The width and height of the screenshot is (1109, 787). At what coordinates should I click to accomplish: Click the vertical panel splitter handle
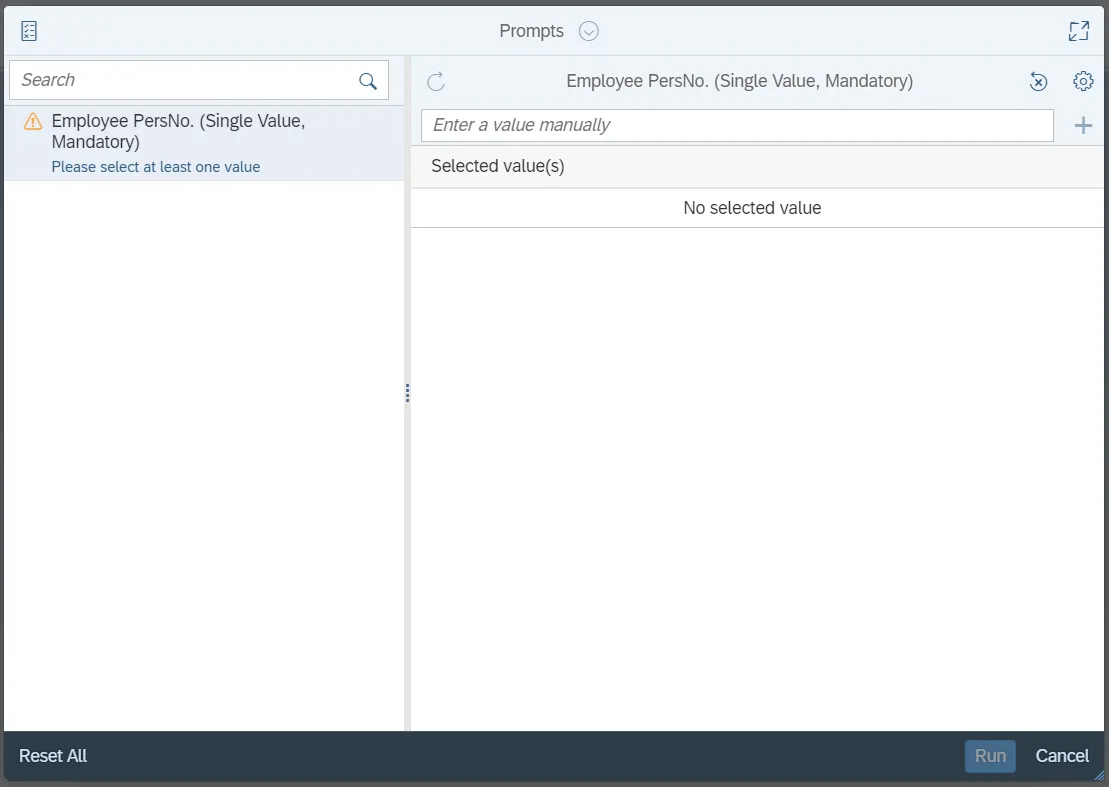pos(407,393)
